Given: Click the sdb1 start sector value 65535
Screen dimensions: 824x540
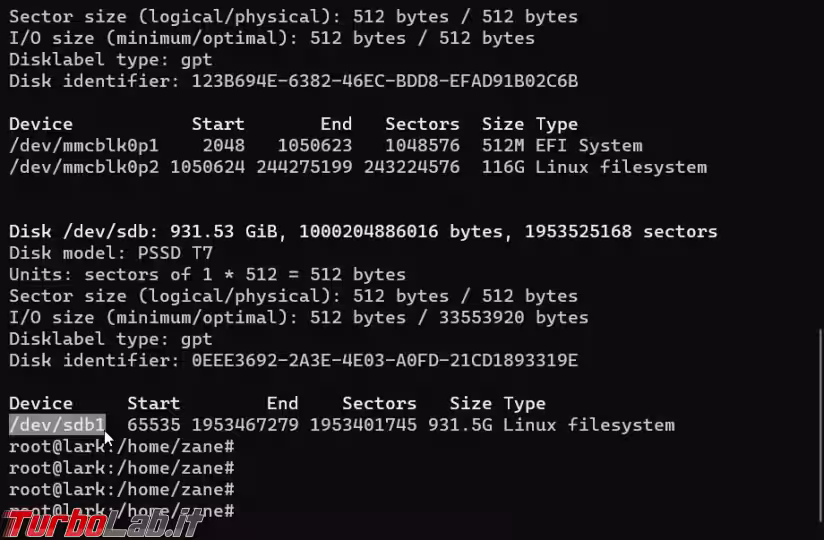Looking at the screenshot, I should pos(153,424).
